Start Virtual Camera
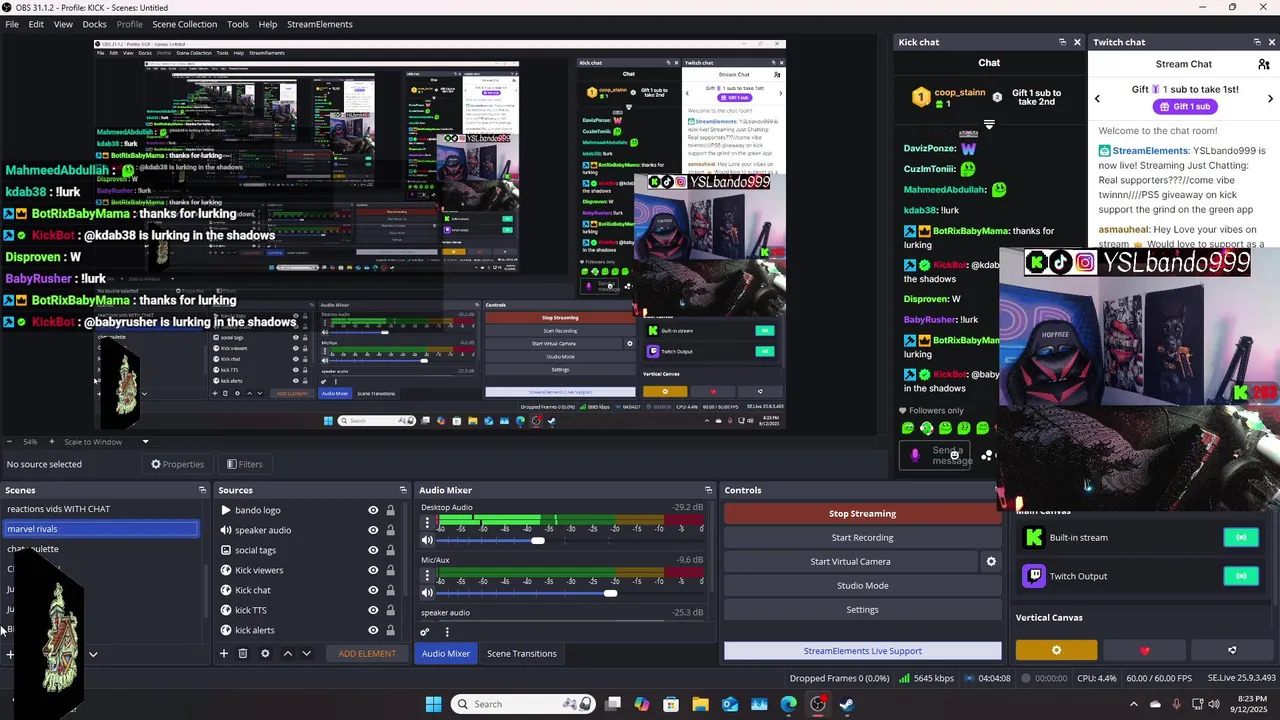 [x=850, y=561]
